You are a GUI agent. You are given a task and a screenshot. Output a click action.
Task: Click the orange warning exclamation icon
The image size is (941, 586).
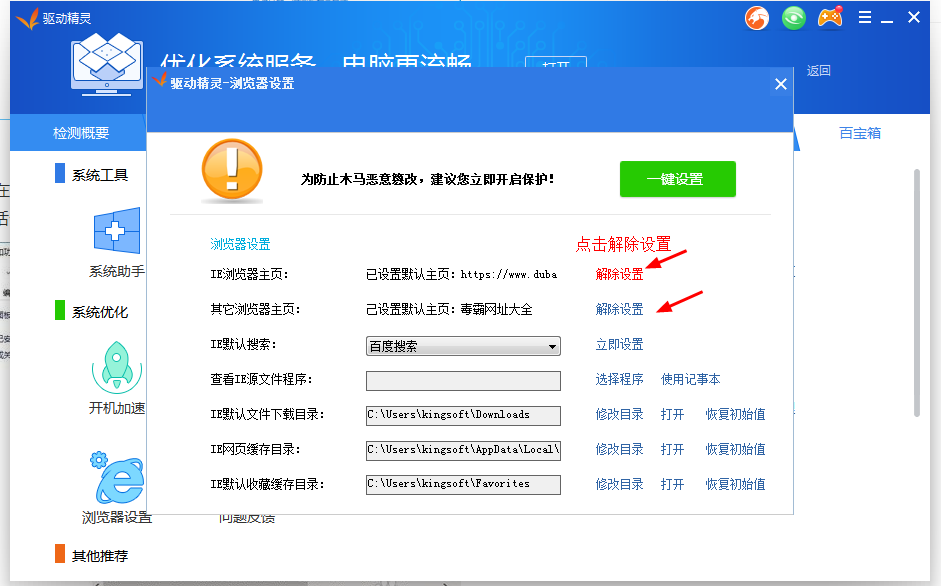click(232, 171)
